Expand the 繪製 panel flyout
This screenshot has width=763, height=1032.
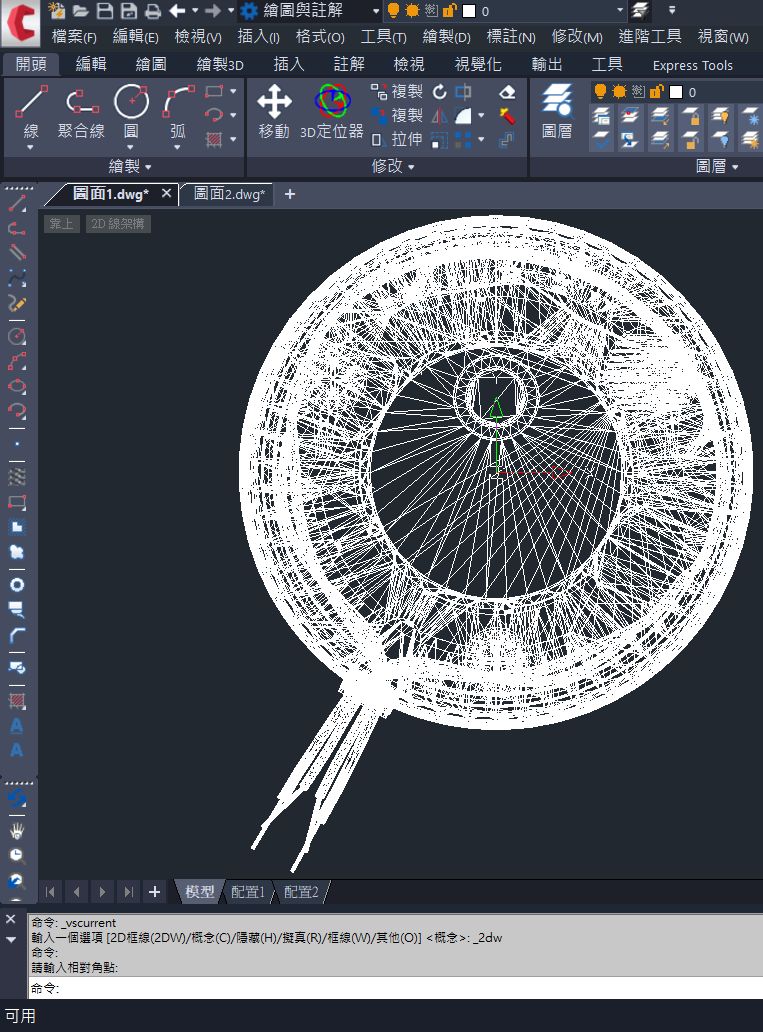[130, 167]
